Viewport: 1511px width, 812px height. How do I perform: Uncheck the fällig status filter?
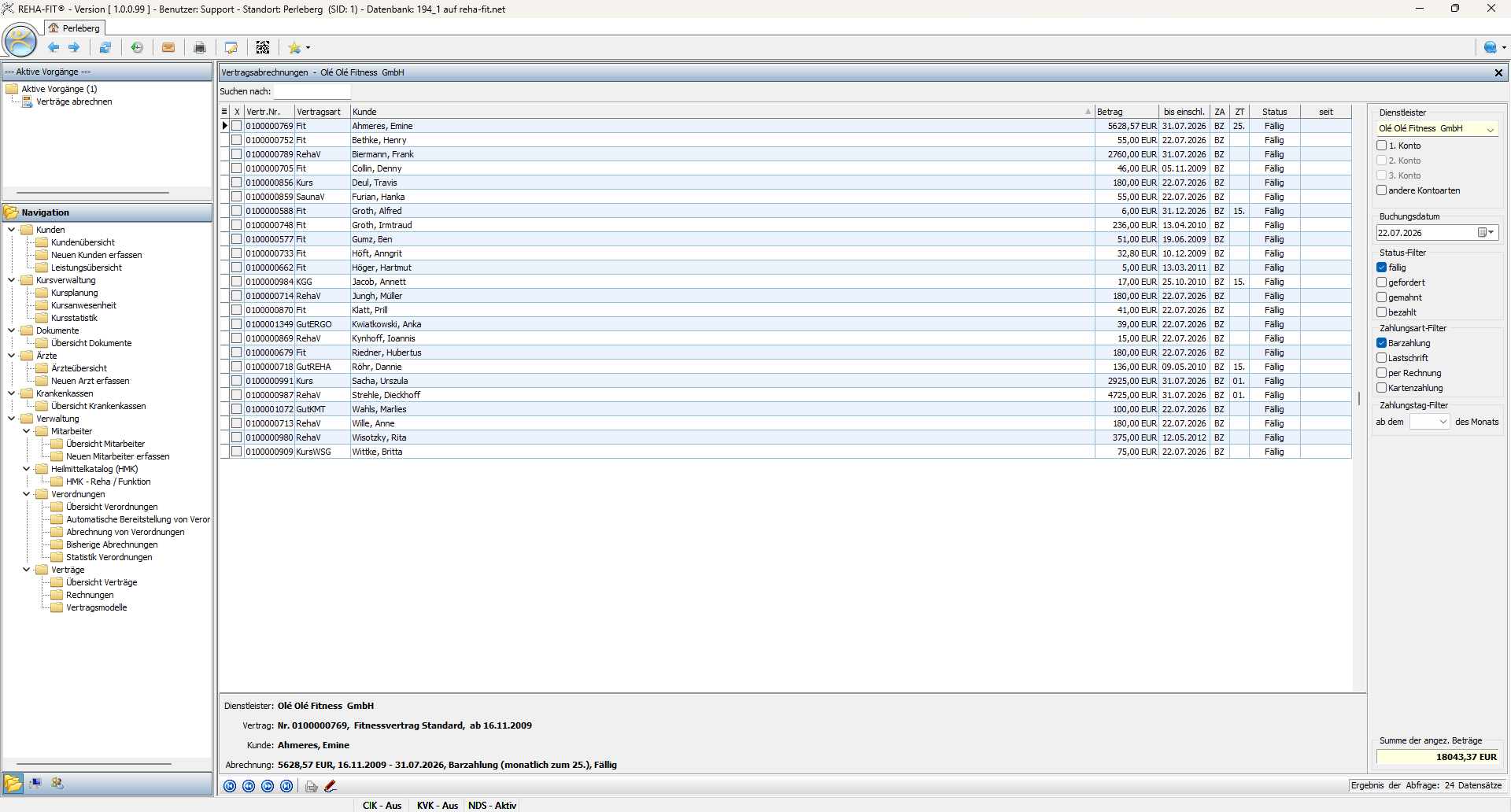[1381, 268]
